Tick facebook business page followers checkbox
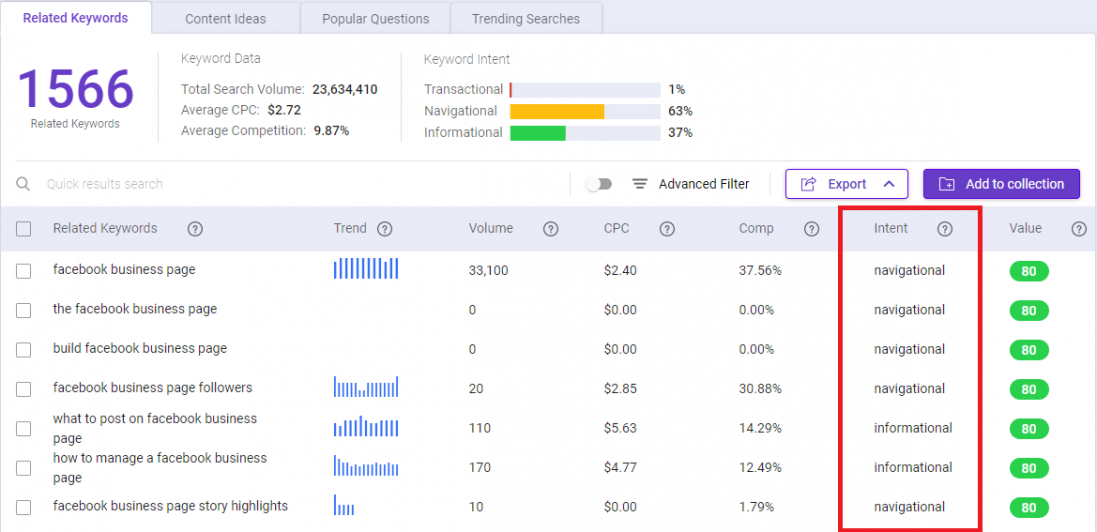The image size is (1097, 532). tap(23, 389)
